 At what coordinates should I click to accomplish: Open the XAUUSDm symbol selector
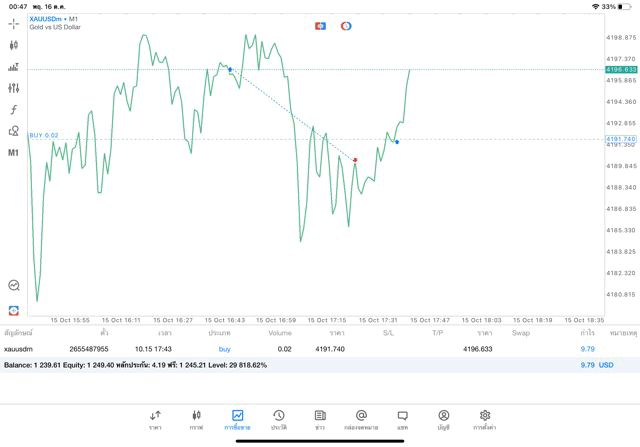click(x=48, y=19)
